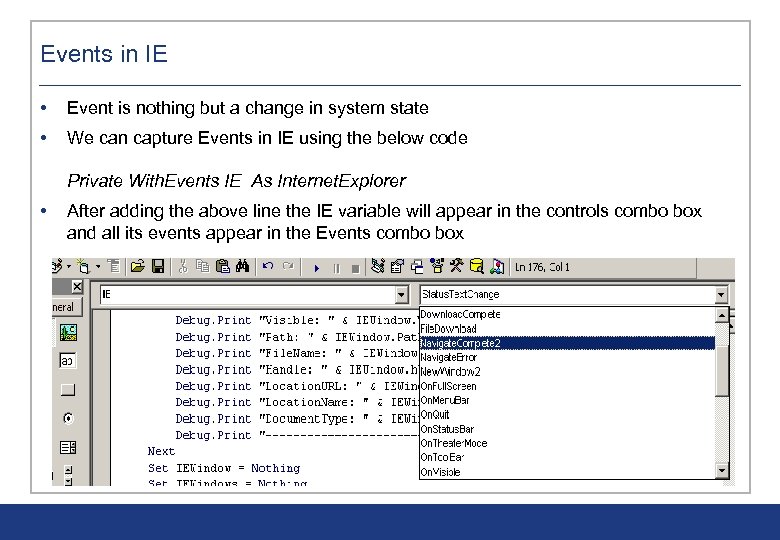This screenshot has height=540, width=780.
Task: Open the Properties Window icon
Action: [x=397, y=267]
